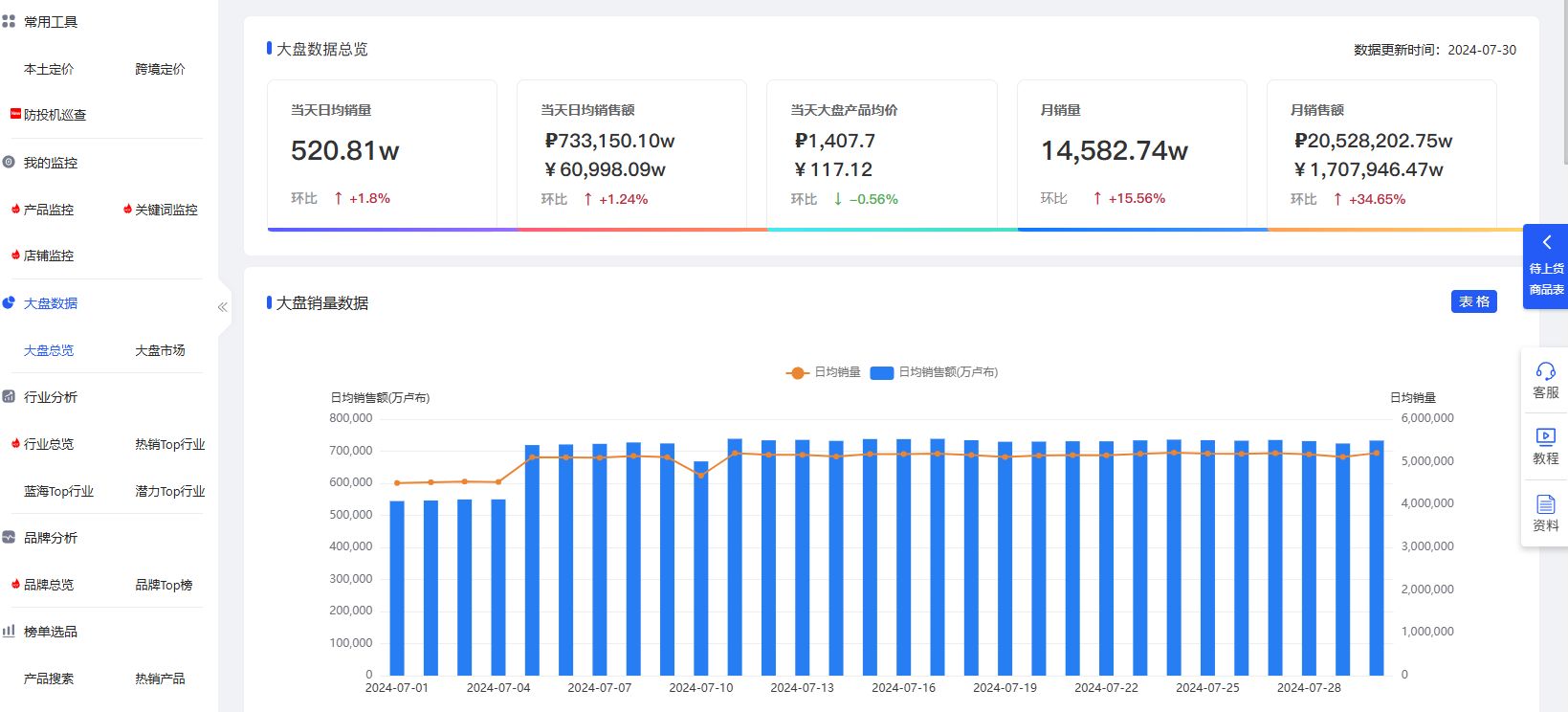1568x712 pixels.
Task: Click the 当天日均销售额 card
Action: 632,155
